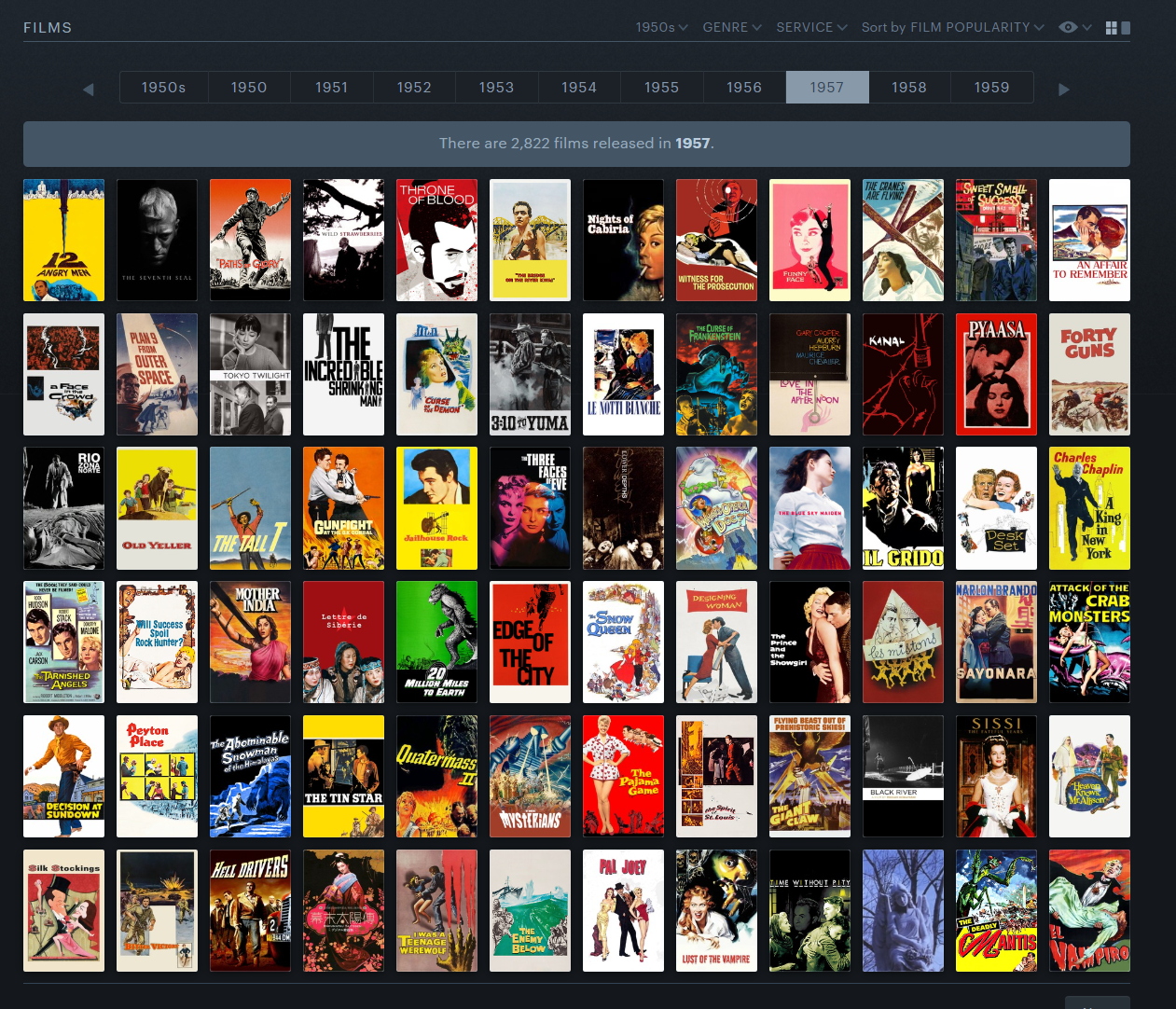Open the Hell Drivers poster

point(250,911)
